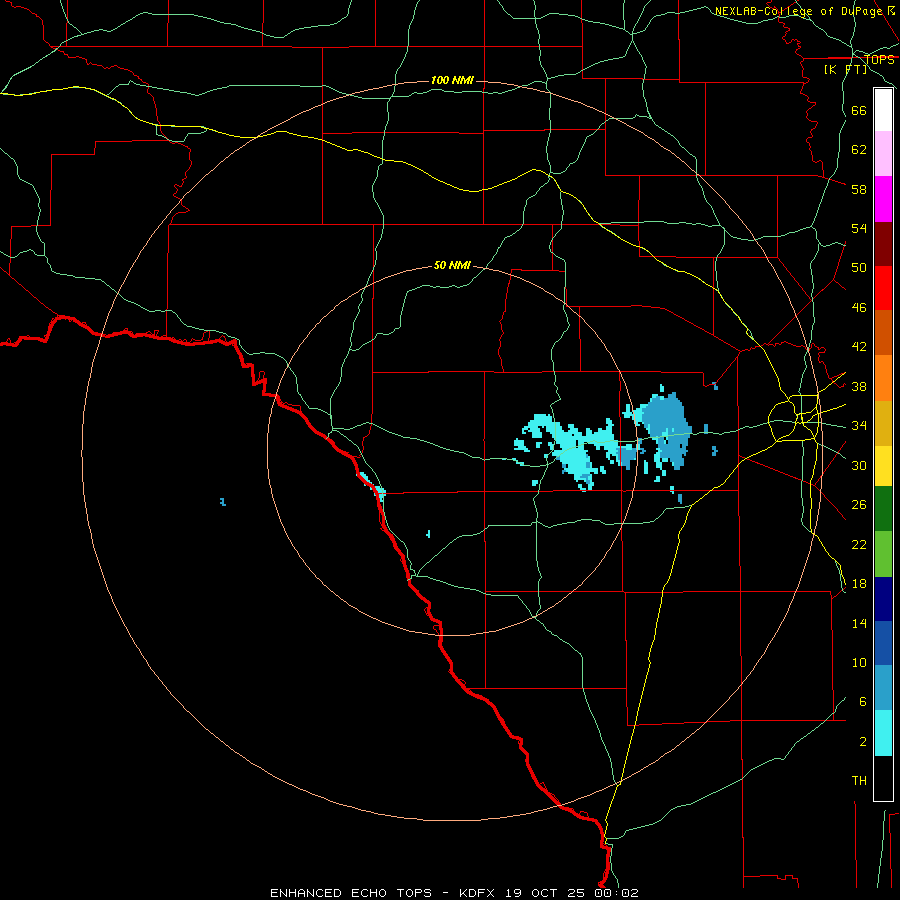Click the dark red (maroon) legend swatch
This screenshot has height=900, width=900.
coord(883,243)
